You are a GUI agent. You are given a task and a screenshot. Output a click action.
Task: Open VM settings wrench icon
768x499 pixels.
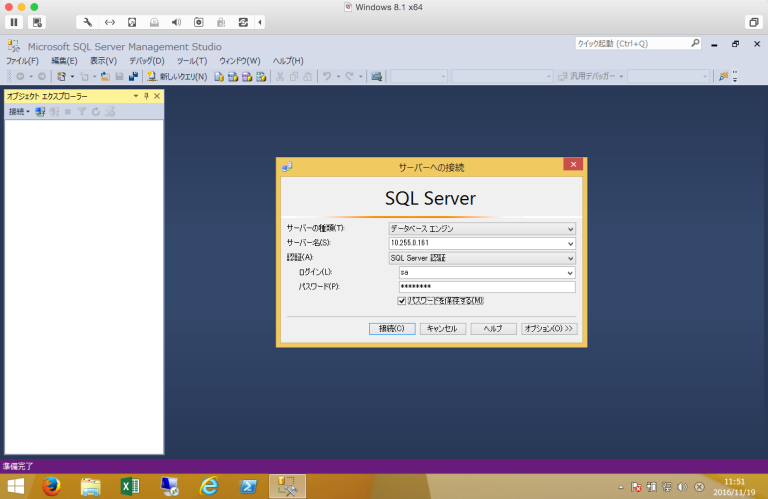click(x=88, y=22)
